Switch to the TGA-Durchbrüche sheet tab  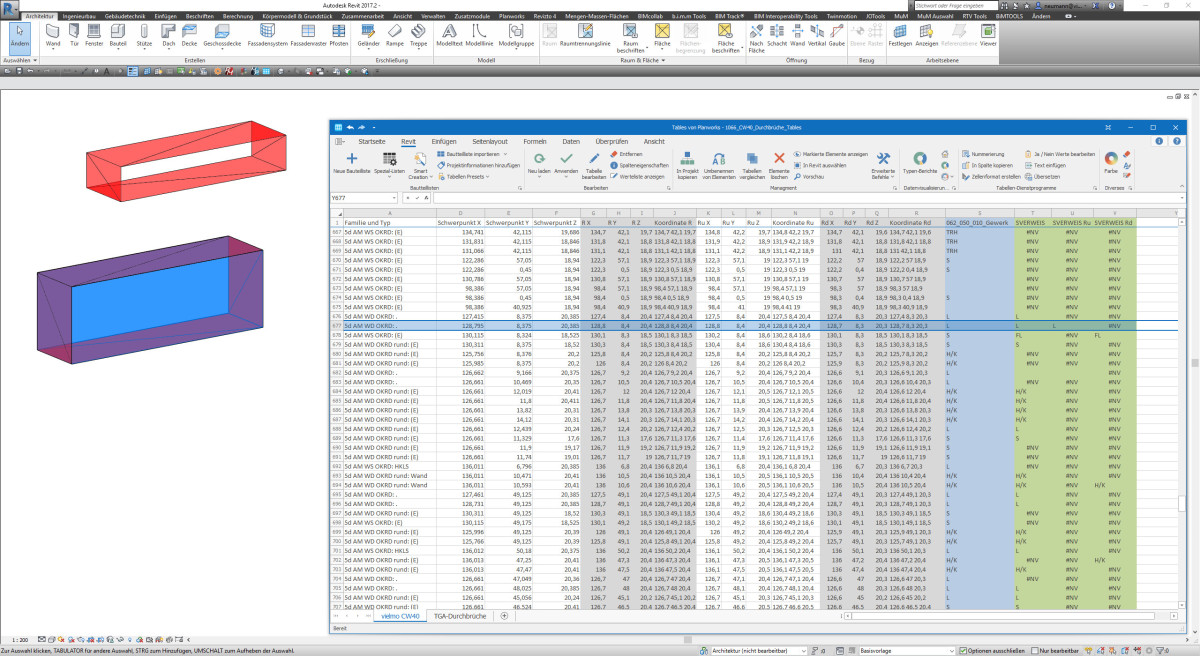pyautogui.click(x=459, y=615)
